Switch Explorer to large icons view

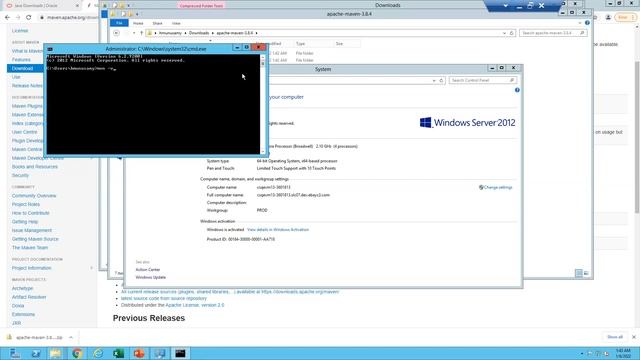click(586, 273)
